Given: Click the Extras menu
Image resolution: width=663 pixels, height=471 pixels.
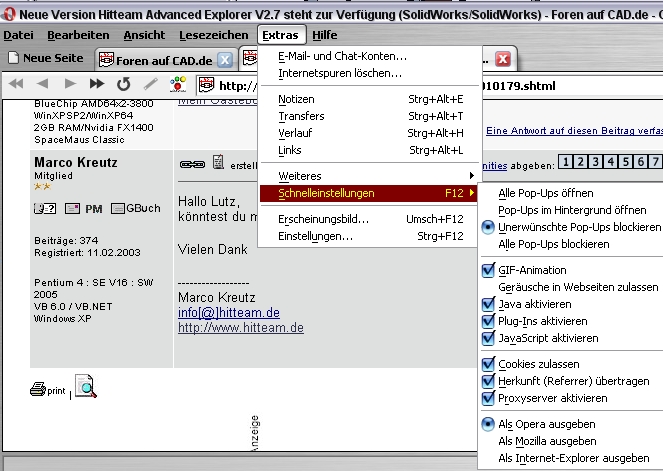Looking at the screenshot, I should point(280,35).
